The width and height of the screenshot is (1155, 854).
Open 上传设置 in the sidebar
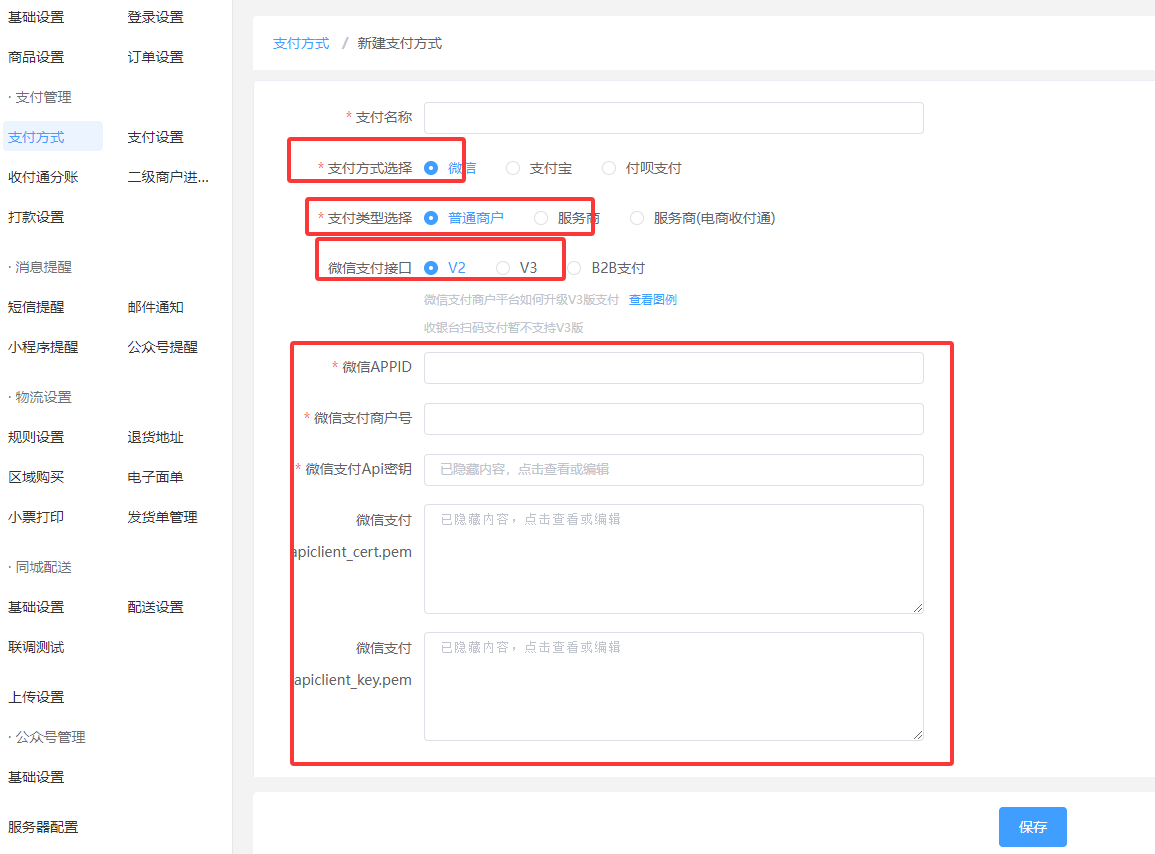tap(36, 696)
